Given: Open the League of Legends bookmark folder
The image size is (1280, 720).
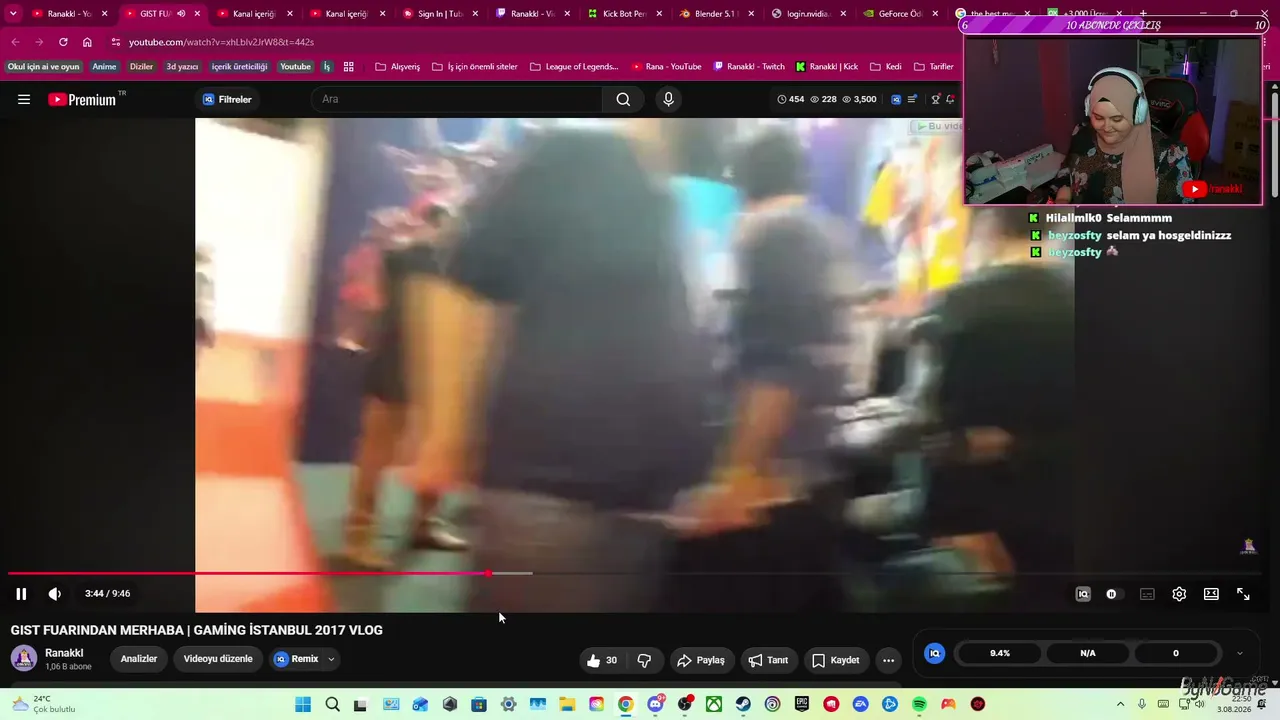Looking at the screenshot, I should click(574, 67).
